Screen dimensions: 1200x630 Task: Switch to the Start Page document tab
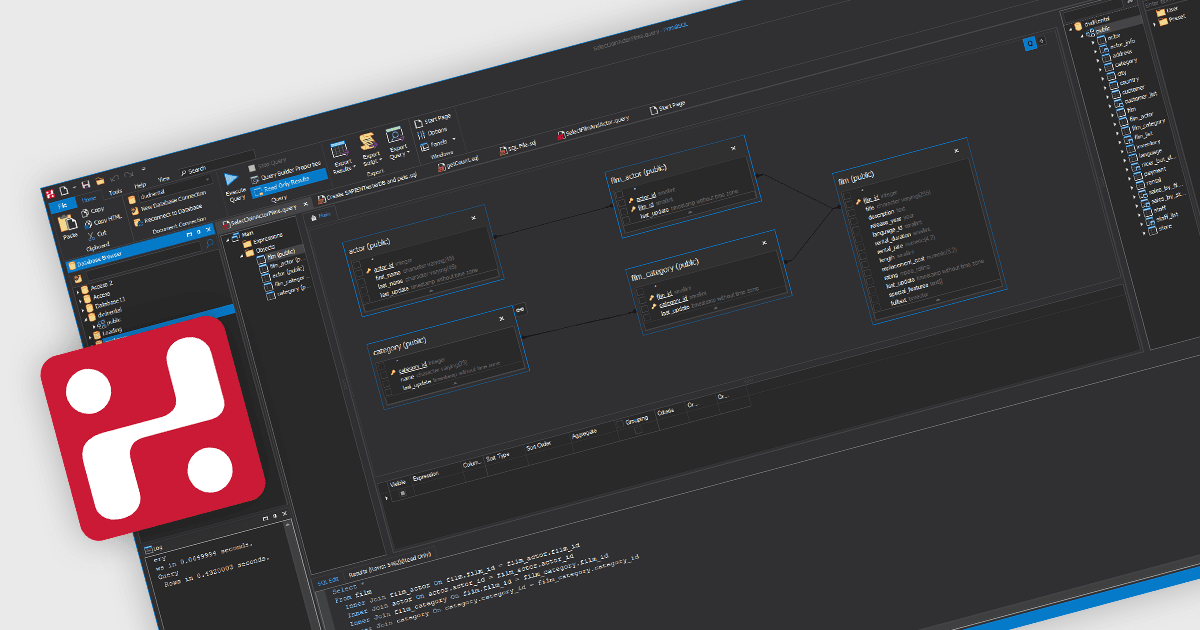tap(668, 107)
